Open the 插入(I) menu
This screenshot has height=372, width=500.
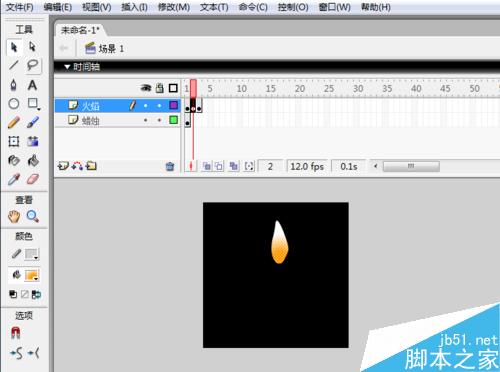pyautogui.click(x=134, y=7)
